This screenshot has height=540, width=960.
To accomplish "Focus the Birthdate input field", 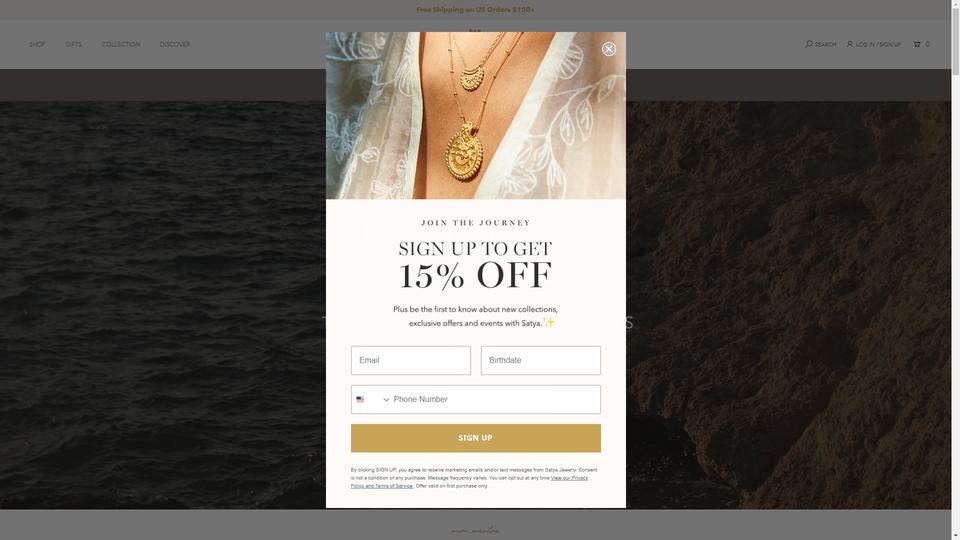I will tap(541, 360).
